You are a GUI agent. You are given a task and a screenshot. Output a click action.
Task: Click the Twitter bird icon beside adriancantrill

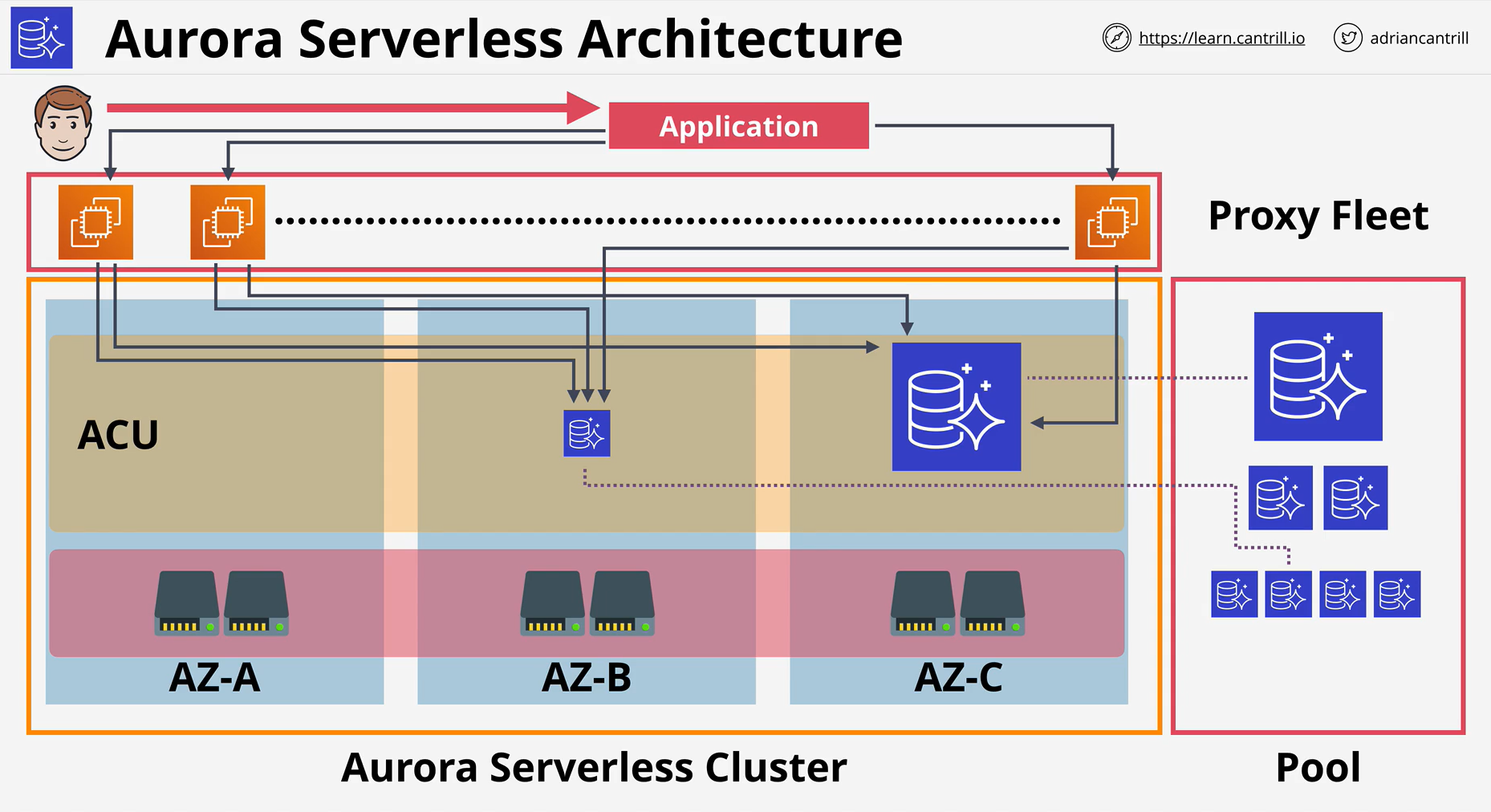1347,38
